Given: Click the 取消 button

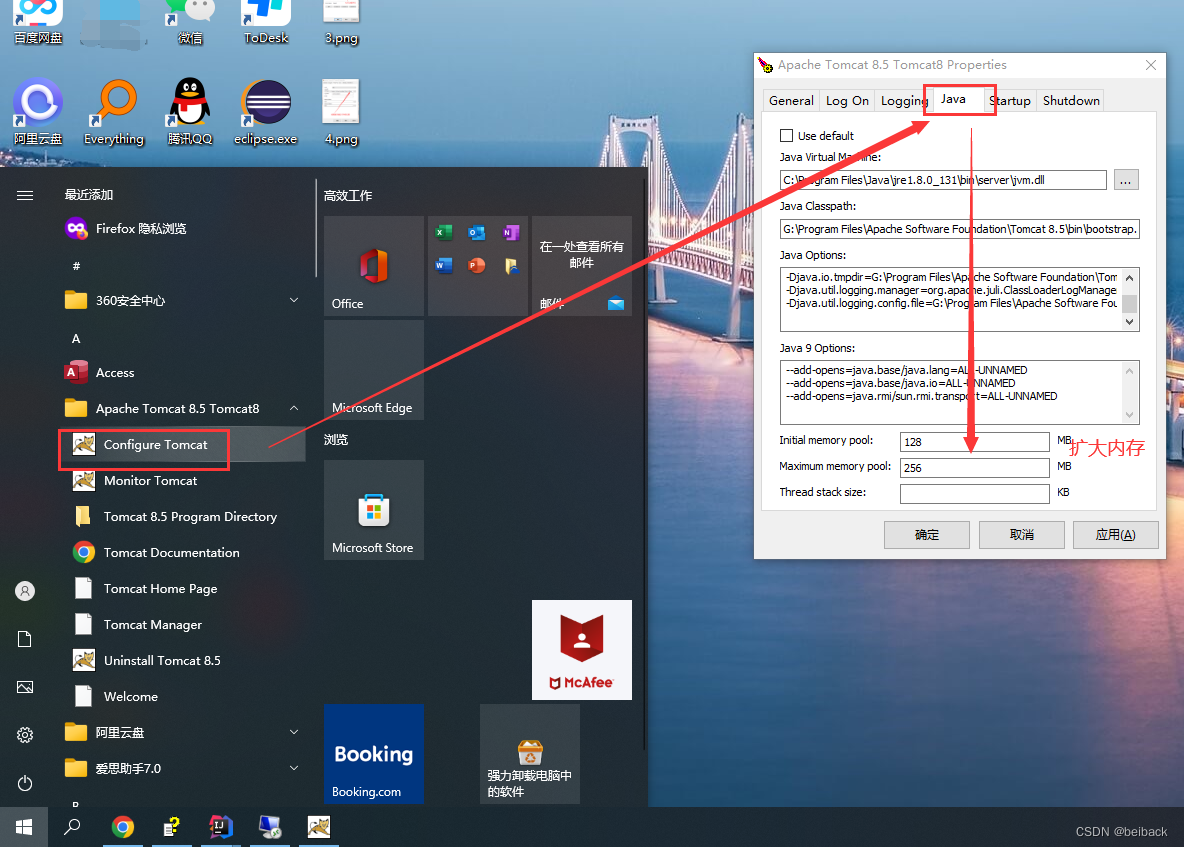Looking at the screenshot, I should tap(1022, 534).
